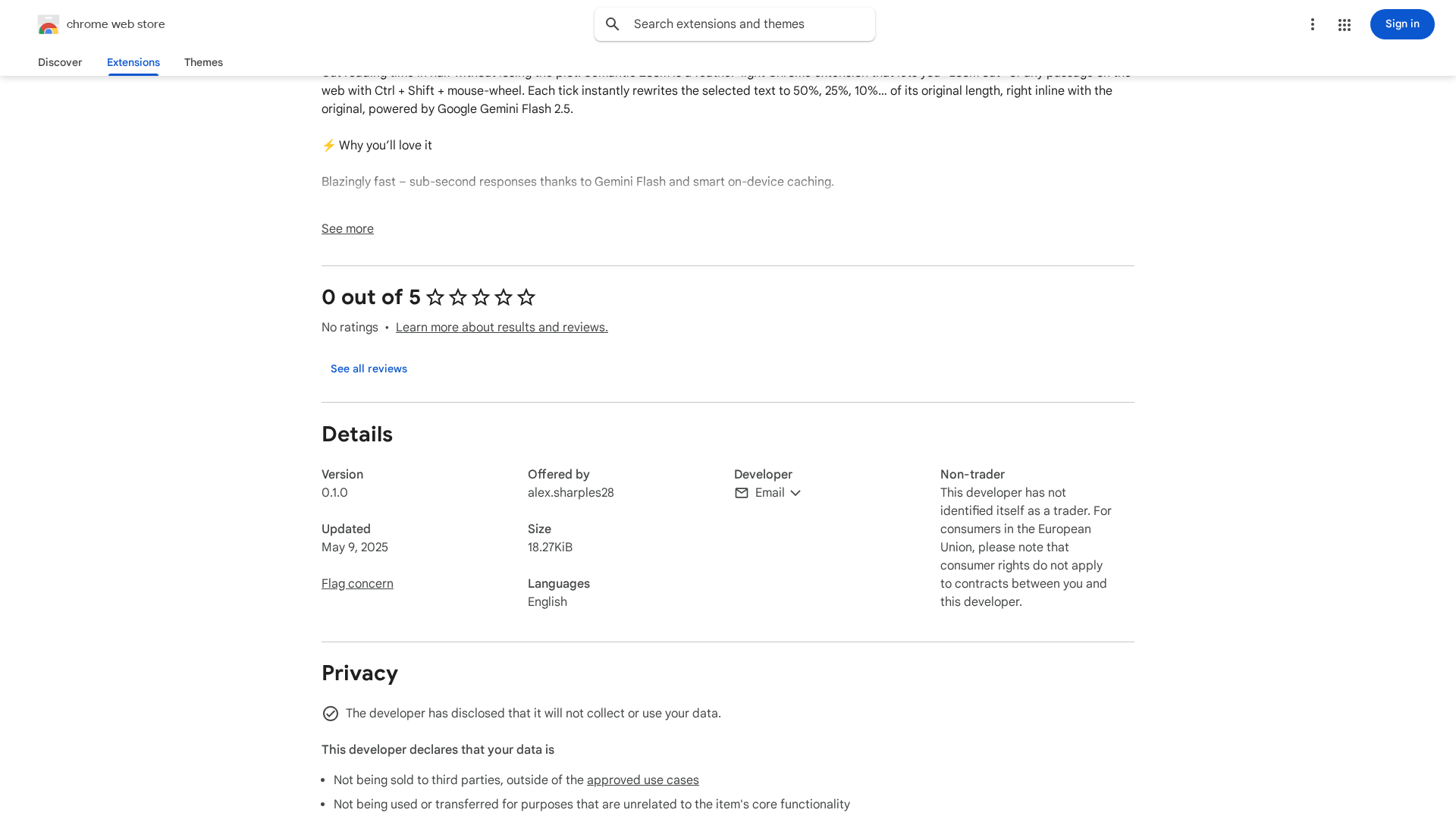Screen dimensions: 1456x819
Task: Switch to the Discover tab
Action: [x=60, y=62]
